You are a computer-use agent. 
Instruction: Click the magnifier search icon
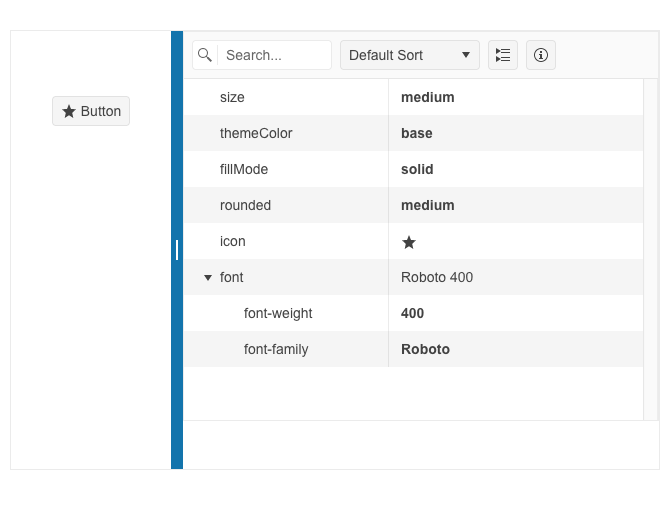click(x=205, y=55)
